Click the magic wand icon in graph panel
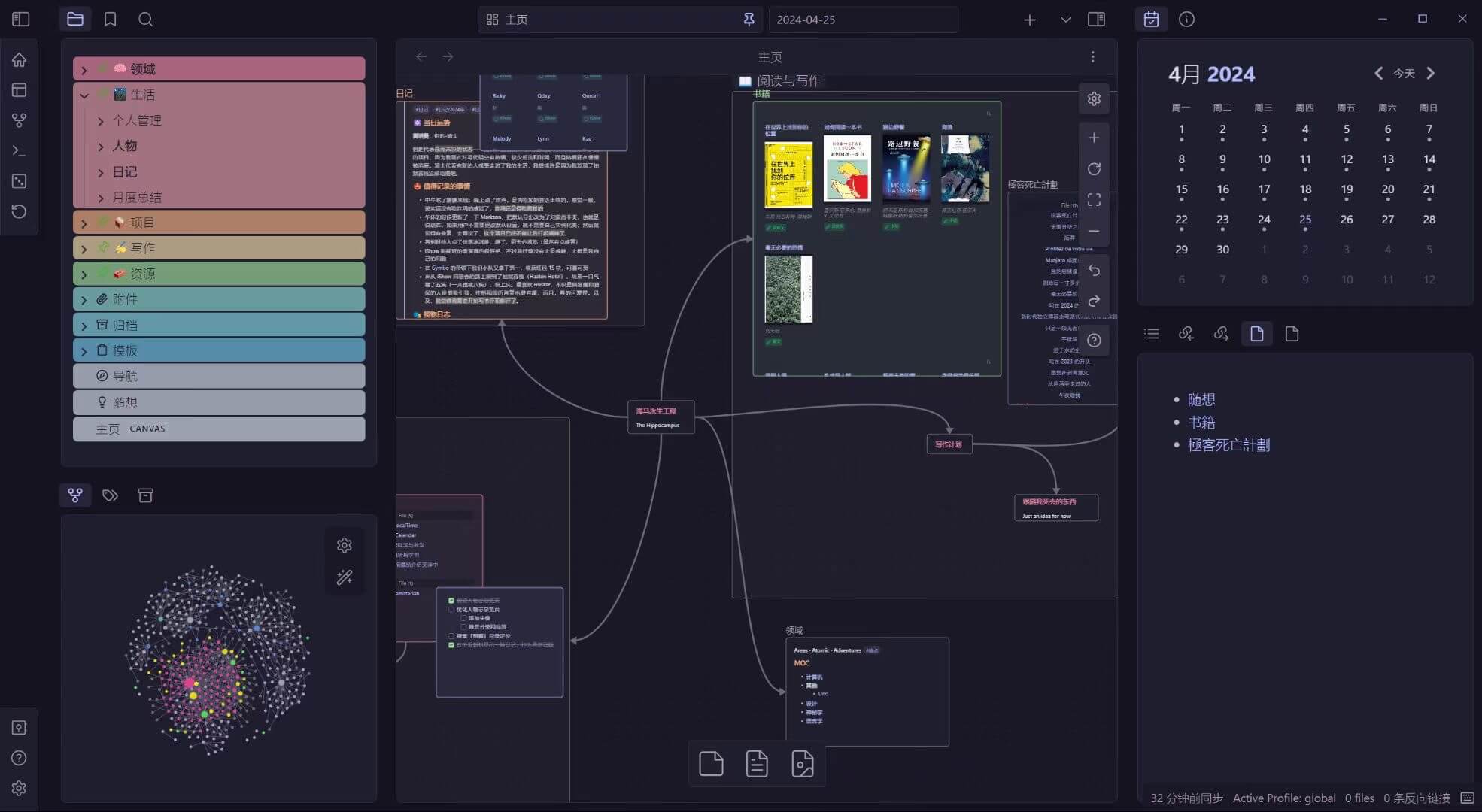This screenshot has width=1482, height=812. [x=345, y=577]
